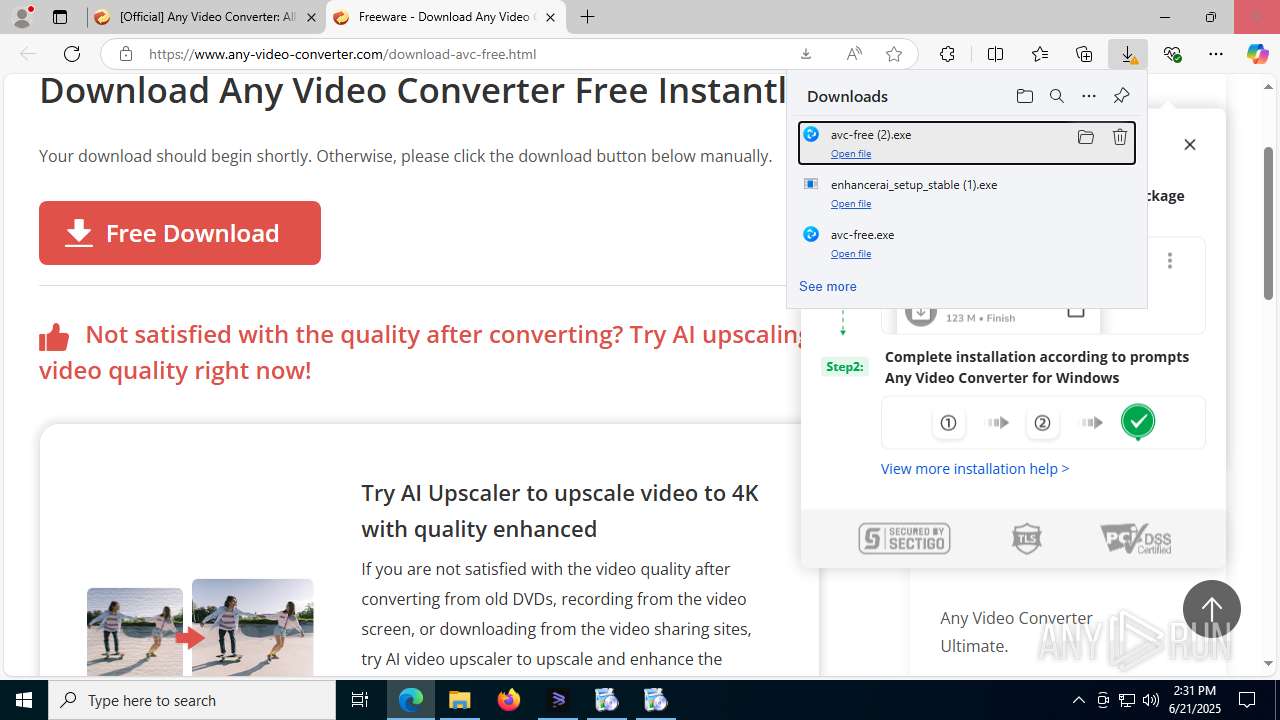Select the enhancerai_setup_stable (1).exe download entry
Image resolution: width=1280 pixels, height=720 pixels.
pos(967,193)
